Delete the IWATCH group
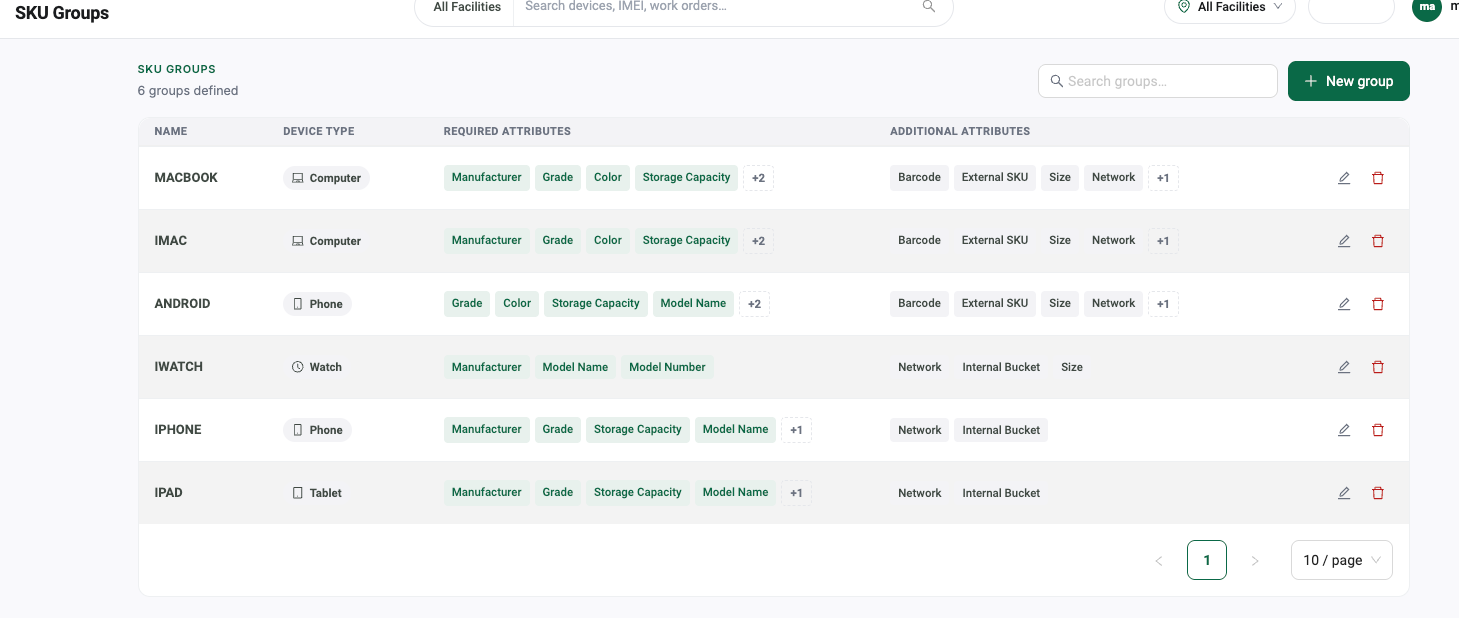1459x618 pixels. [1378, 367]
